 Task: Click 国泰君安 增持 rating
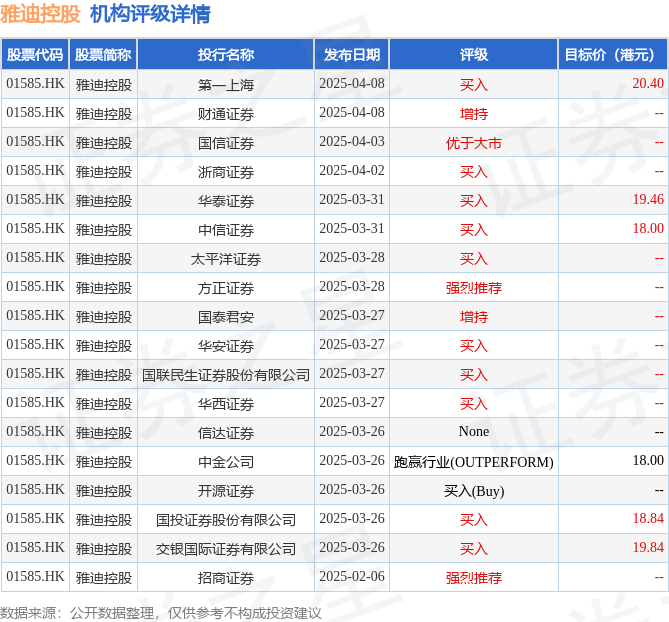pos(474,317)
